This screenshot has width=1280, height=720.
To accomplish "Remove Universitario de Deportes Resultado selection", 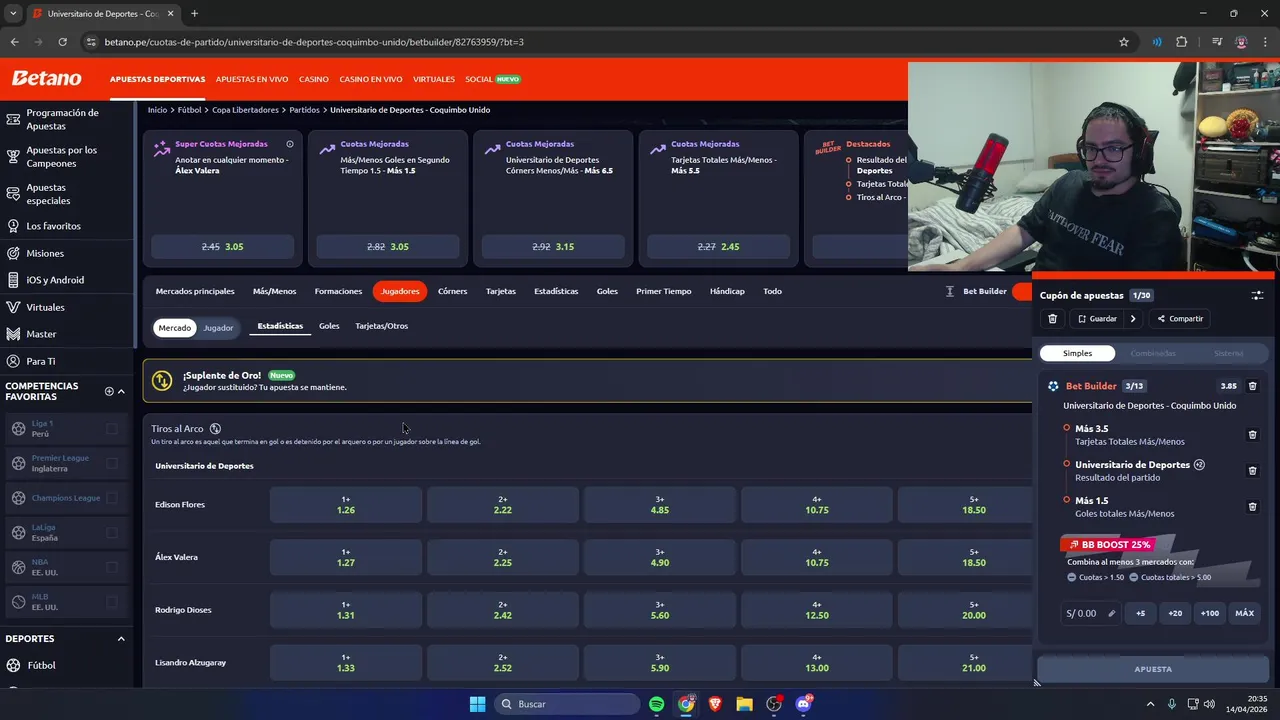I will (x=1252, y=471).
